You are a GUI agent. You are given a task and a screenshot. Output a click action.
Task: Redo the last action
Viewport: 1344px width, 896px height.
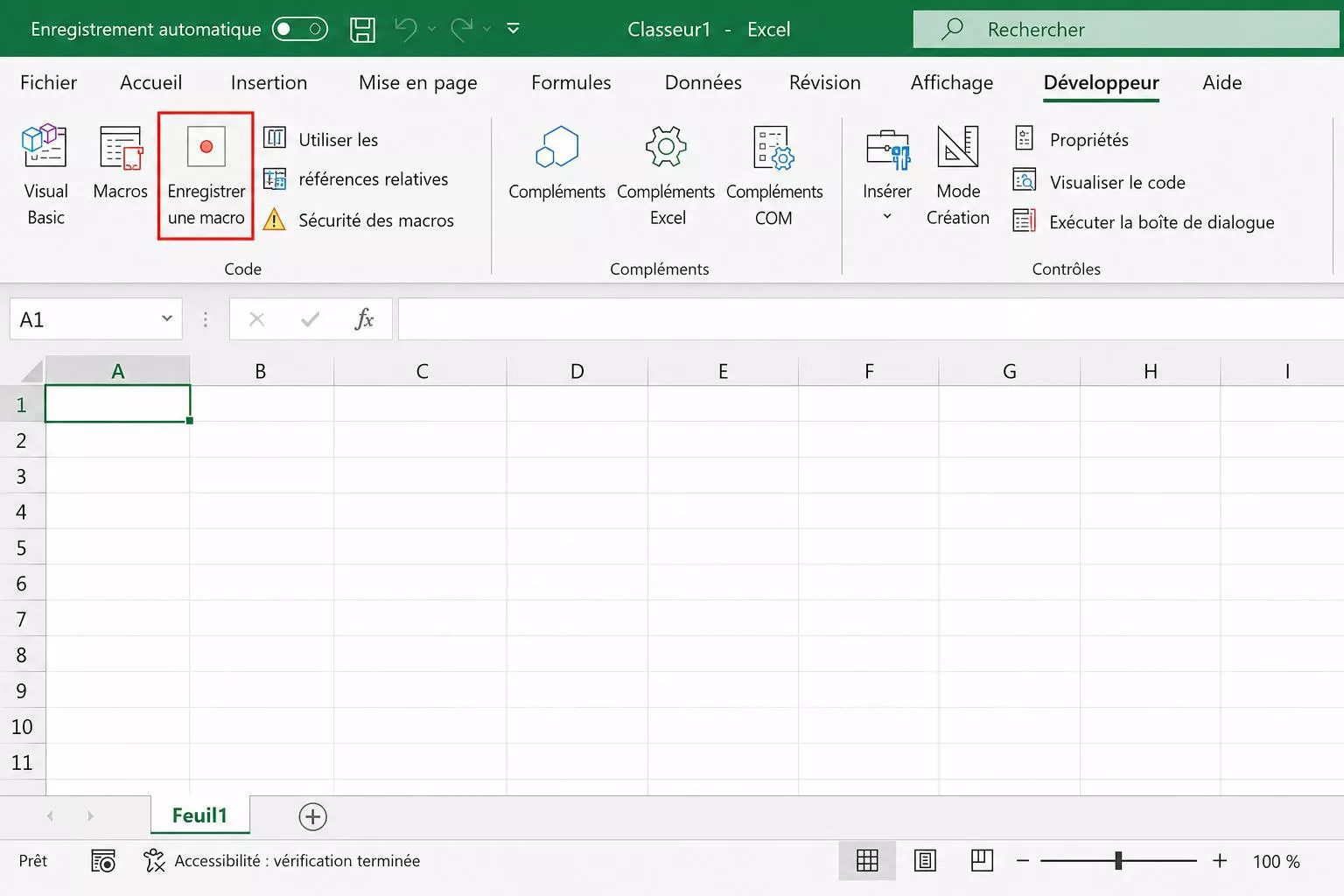click(462, 29)
